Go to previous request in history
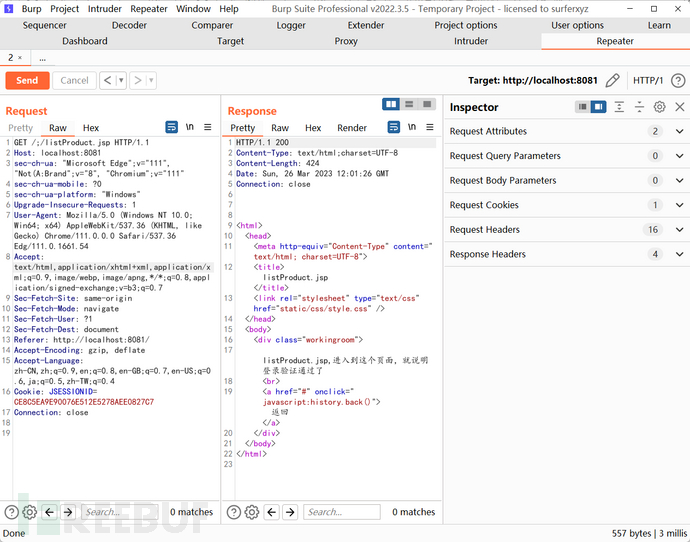 point(108,81)
